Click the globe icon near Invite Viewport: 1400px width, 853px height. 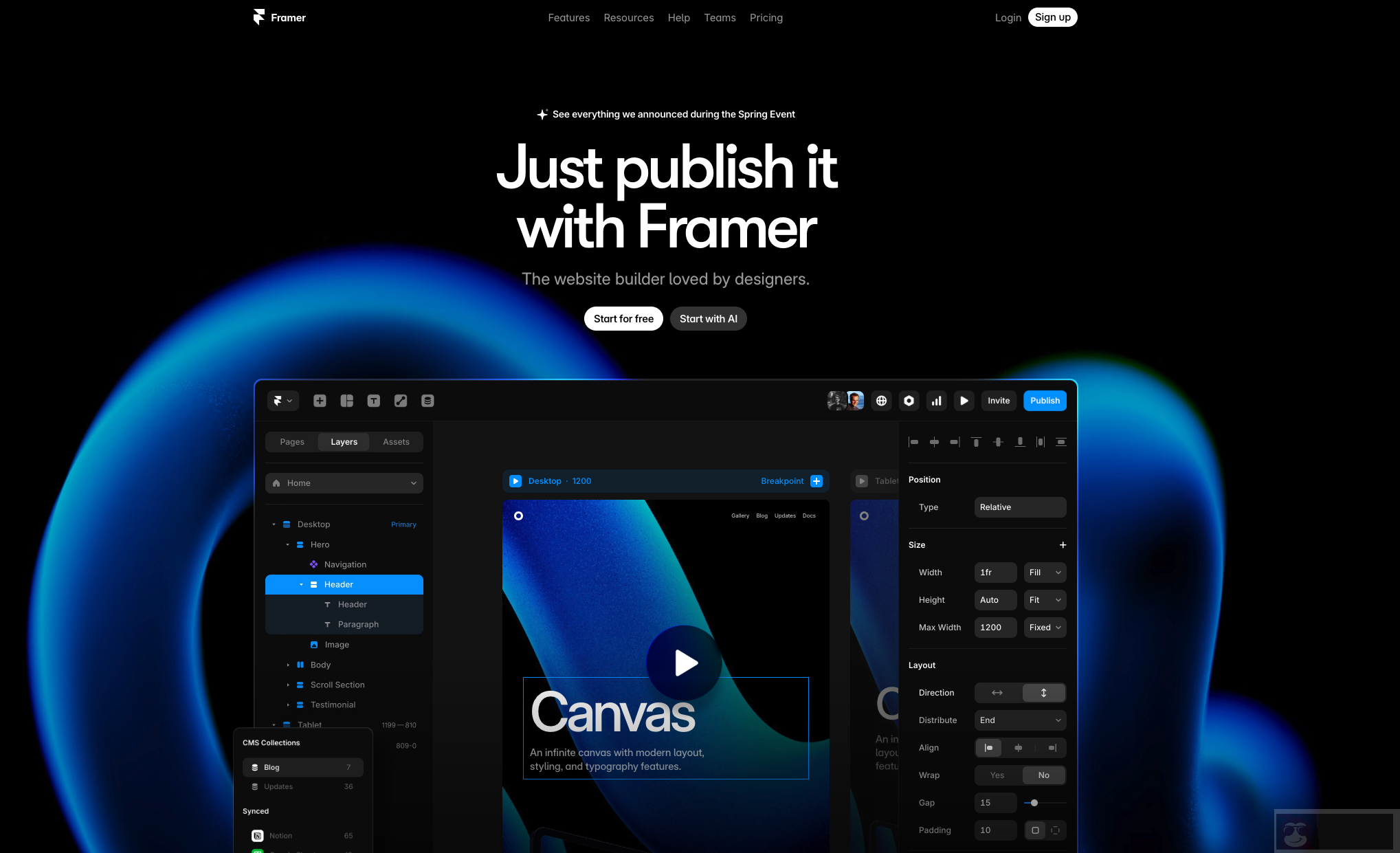coord(881,401)
